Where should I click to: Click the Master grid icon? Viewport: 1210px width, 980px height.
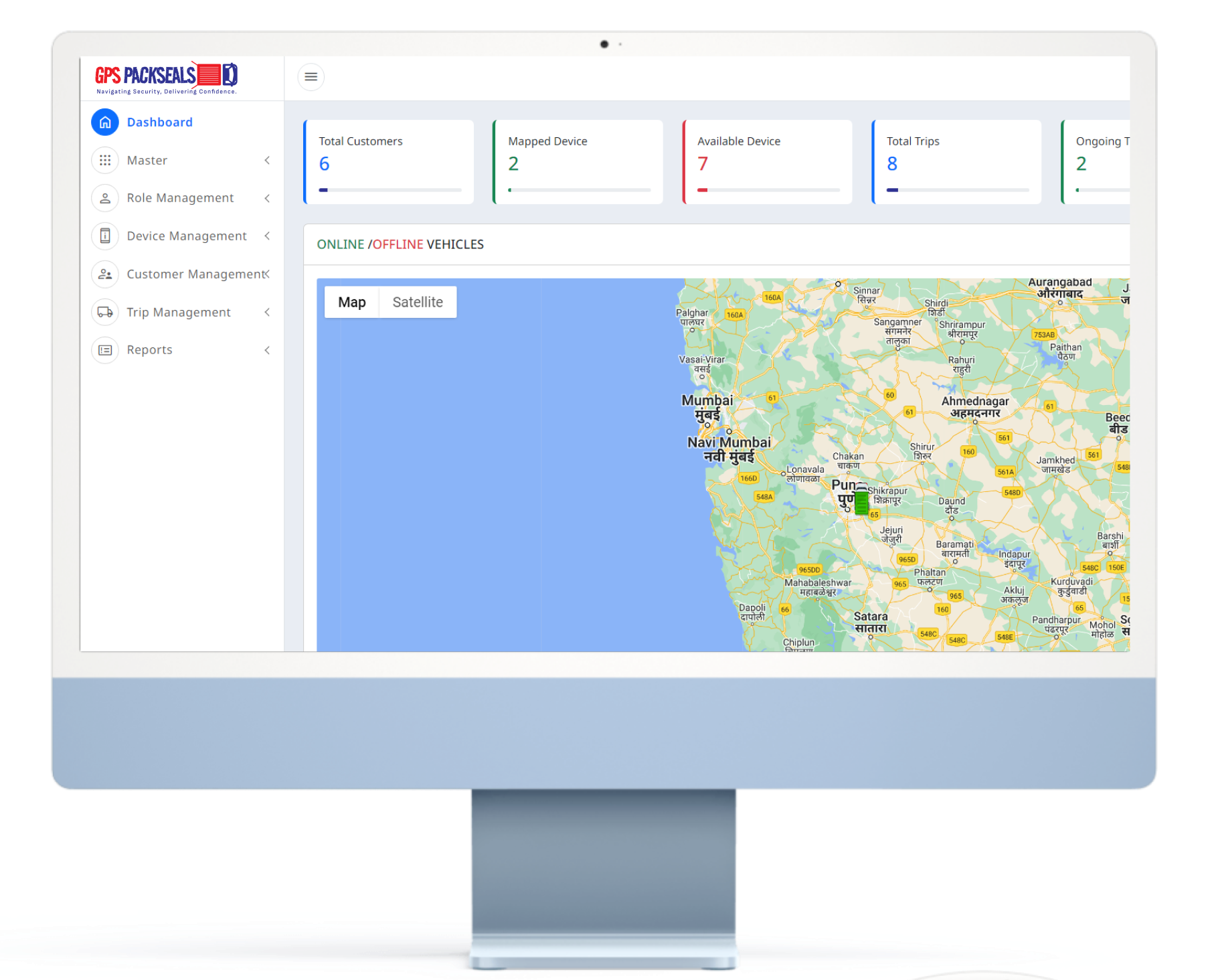click(105, 160)
